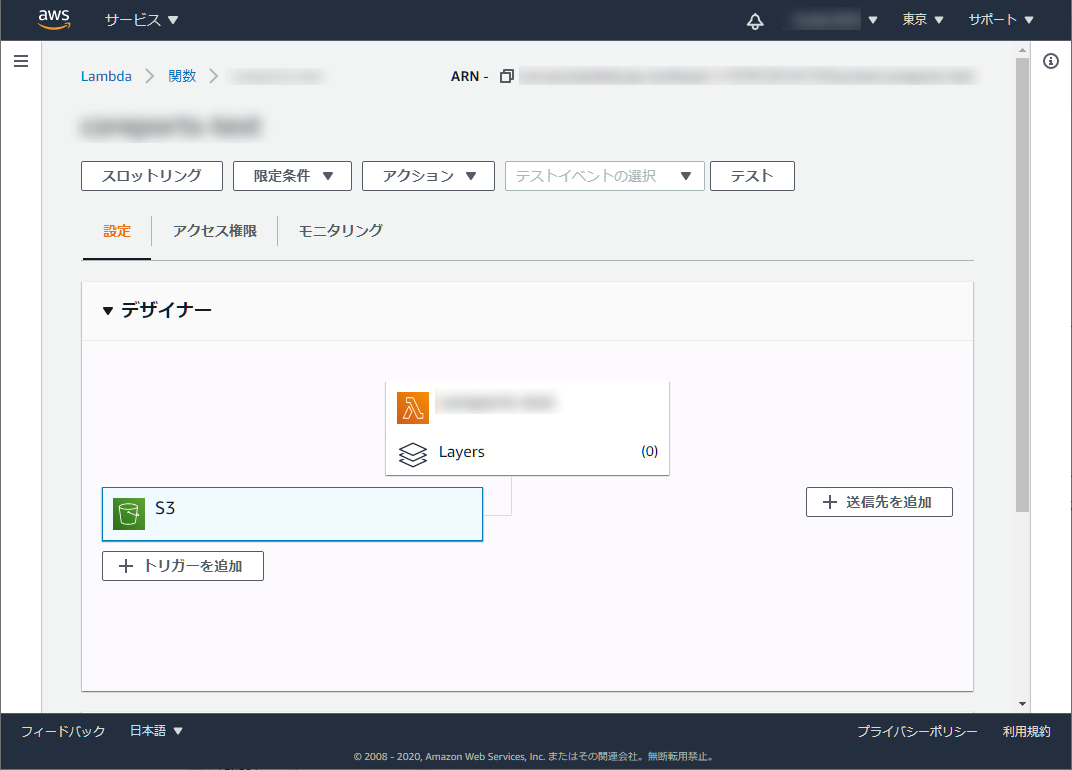Open the サービス menu

coord(142,20)
